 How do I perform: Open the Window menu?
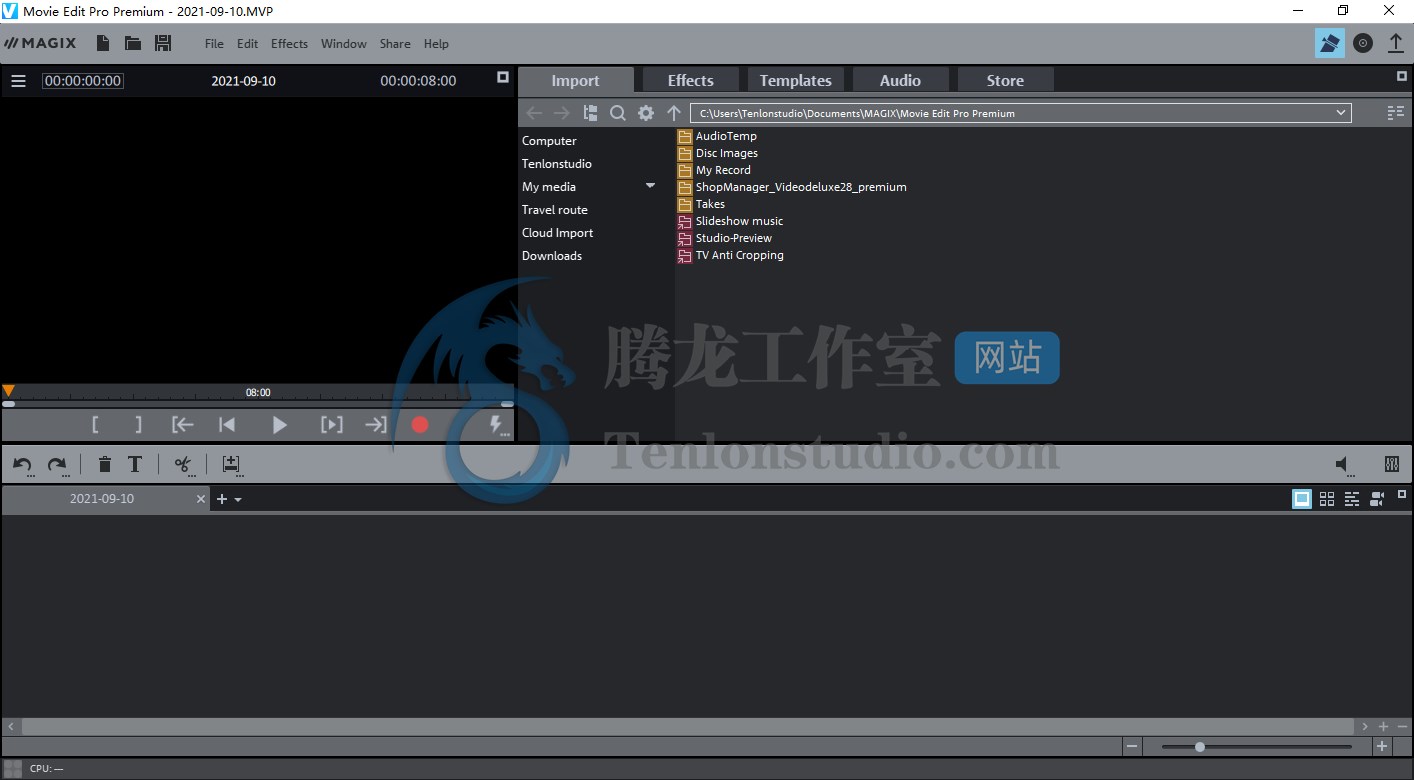click(x=343, y=43)
